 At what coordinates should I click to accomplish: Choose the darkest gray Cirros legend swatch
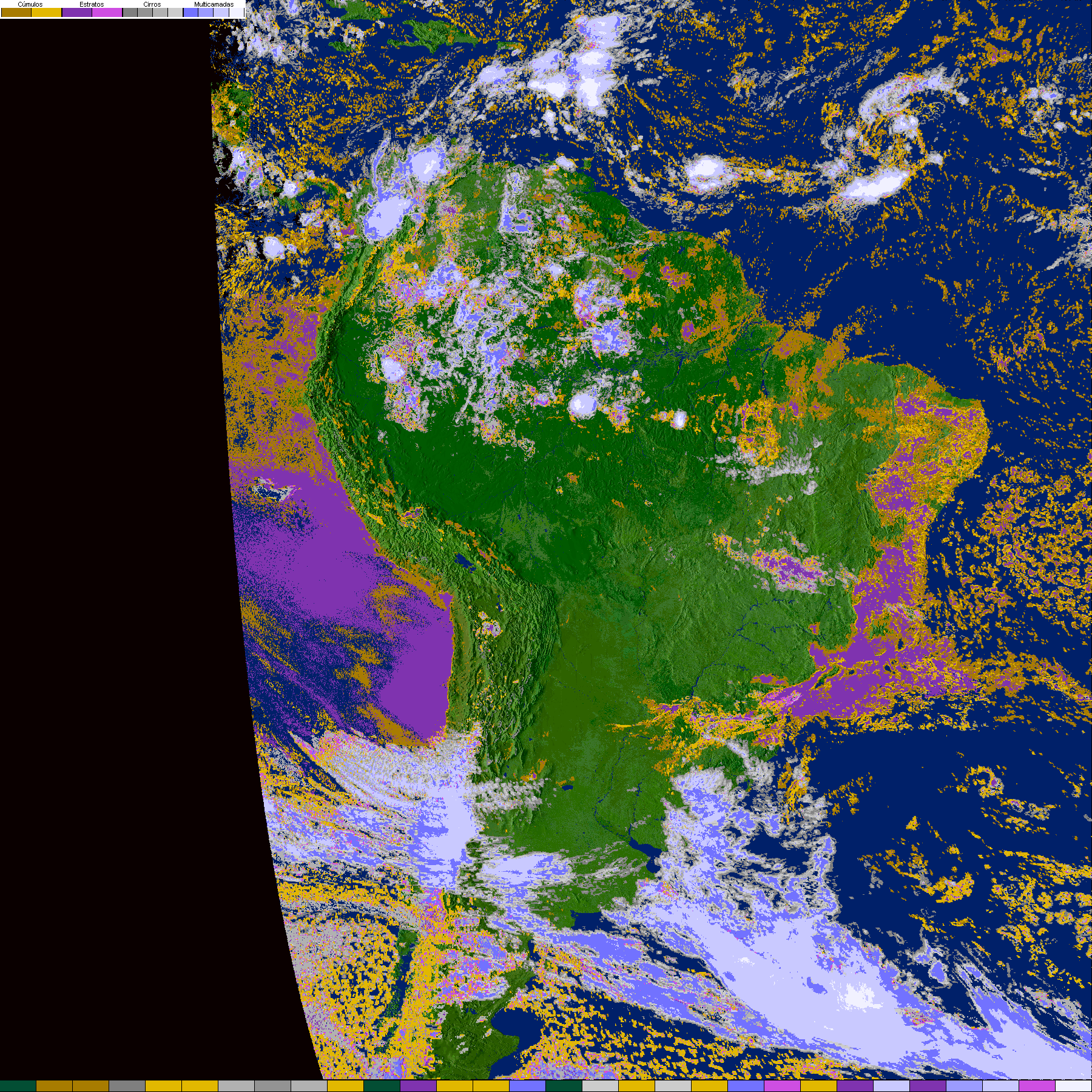pyautogui.click(x=130, y=13)
